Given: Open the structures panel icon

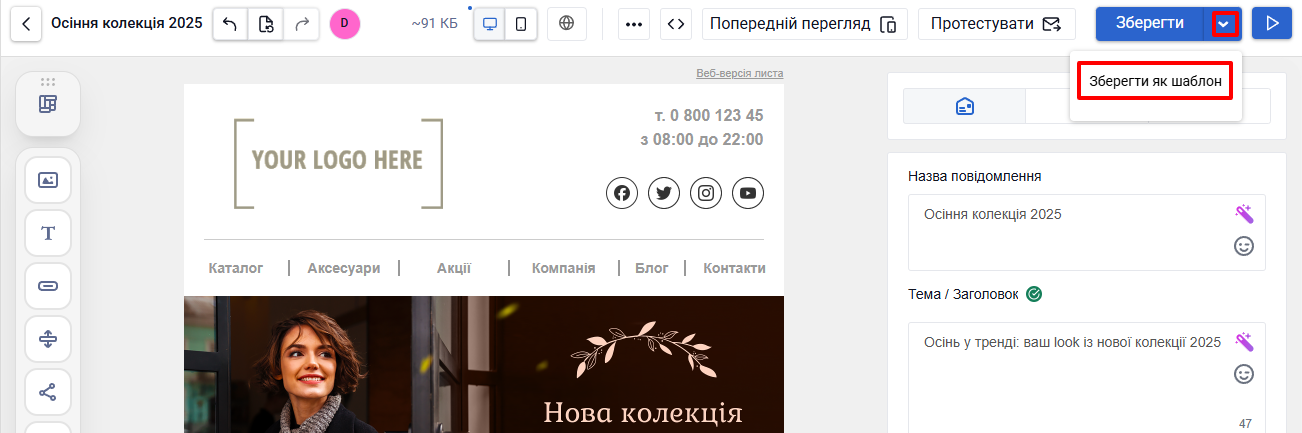Looking at the screenshot, I should (x=48, y=104).
